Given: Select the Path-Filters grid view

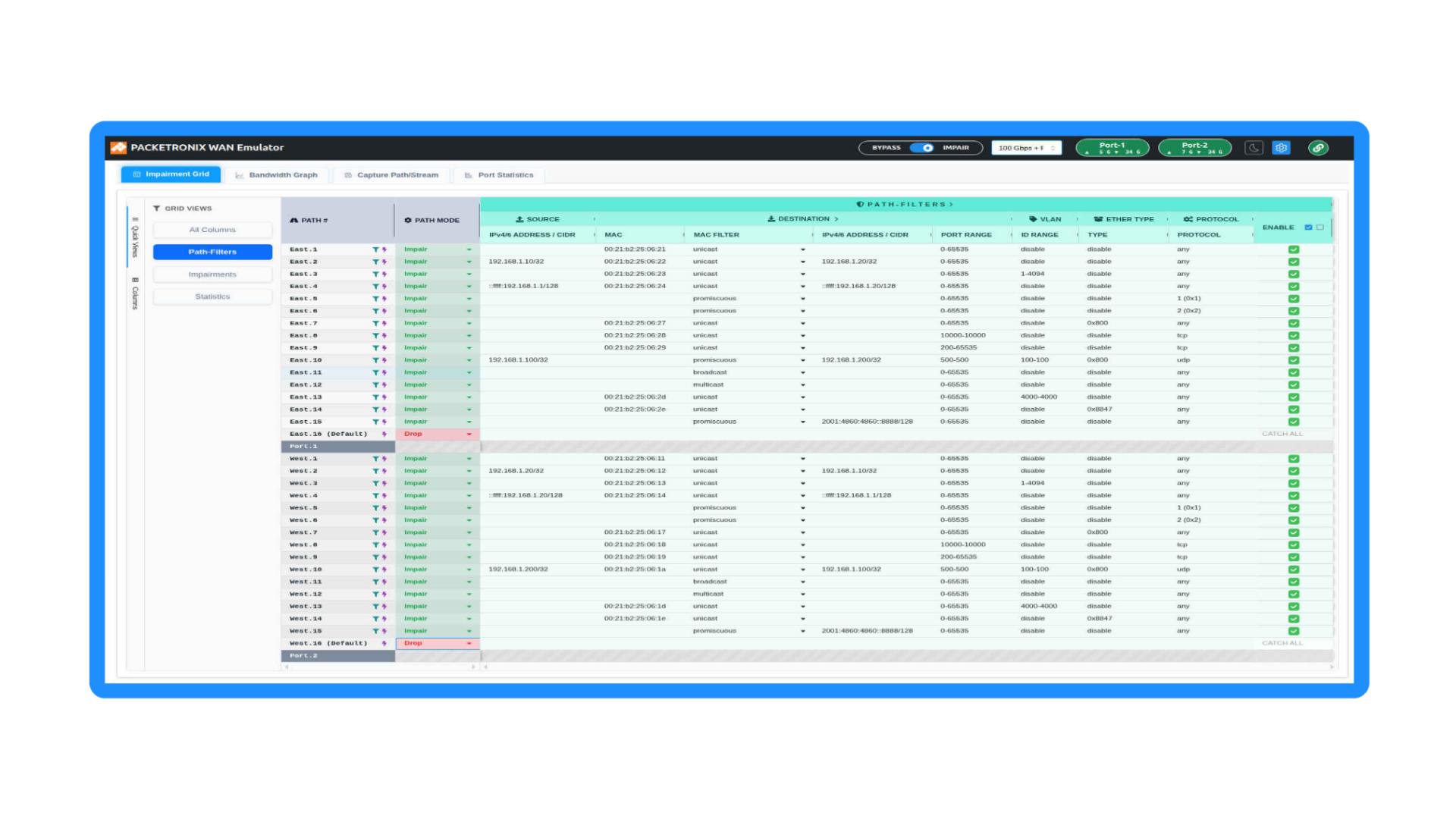Looking at the screenshot, I should (212, 252).
